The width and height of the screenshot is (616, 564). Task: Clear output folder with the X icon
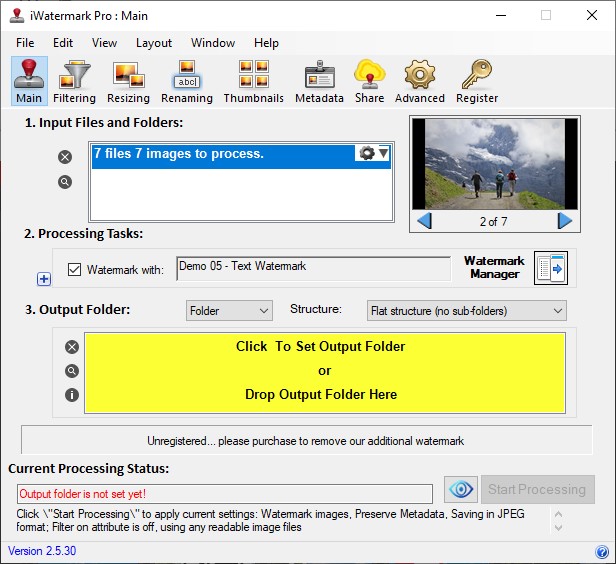point(72,347)
